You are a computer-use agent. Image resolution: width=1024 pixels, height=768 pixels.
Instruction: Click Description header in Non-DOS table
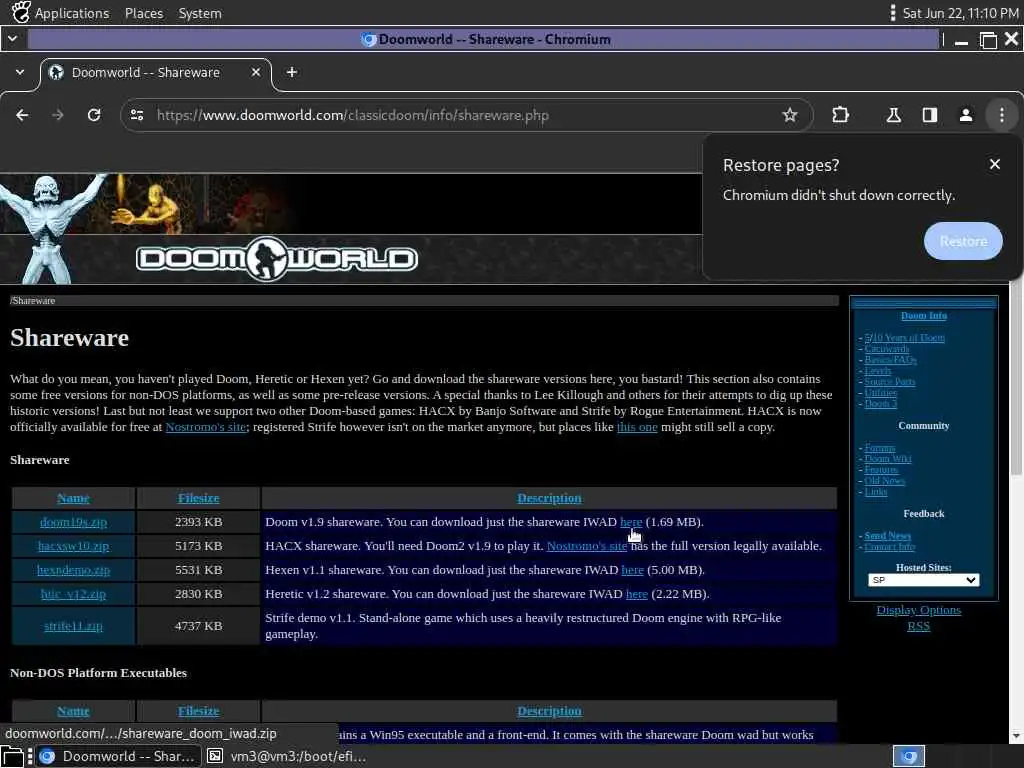point(549,711)
